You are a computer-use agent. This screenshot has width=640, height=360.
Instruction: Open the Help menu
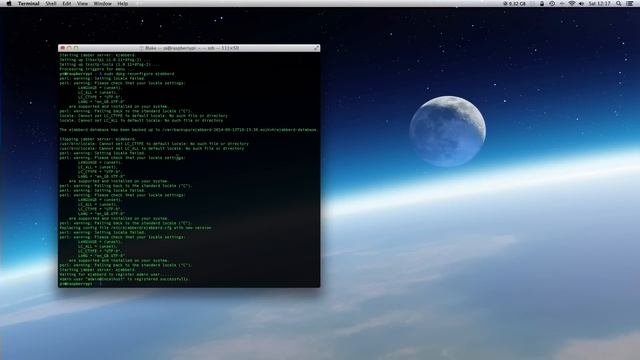point(122,3)
